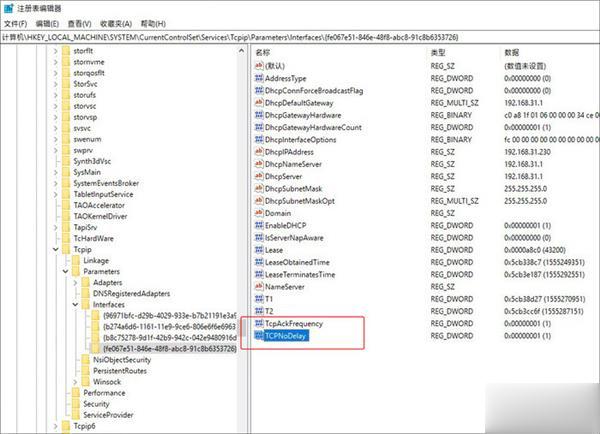This screenshot has height=434, width=600.
Task: Click the 0x0000a8c0 (43200) data value
Action: point(535,250)
